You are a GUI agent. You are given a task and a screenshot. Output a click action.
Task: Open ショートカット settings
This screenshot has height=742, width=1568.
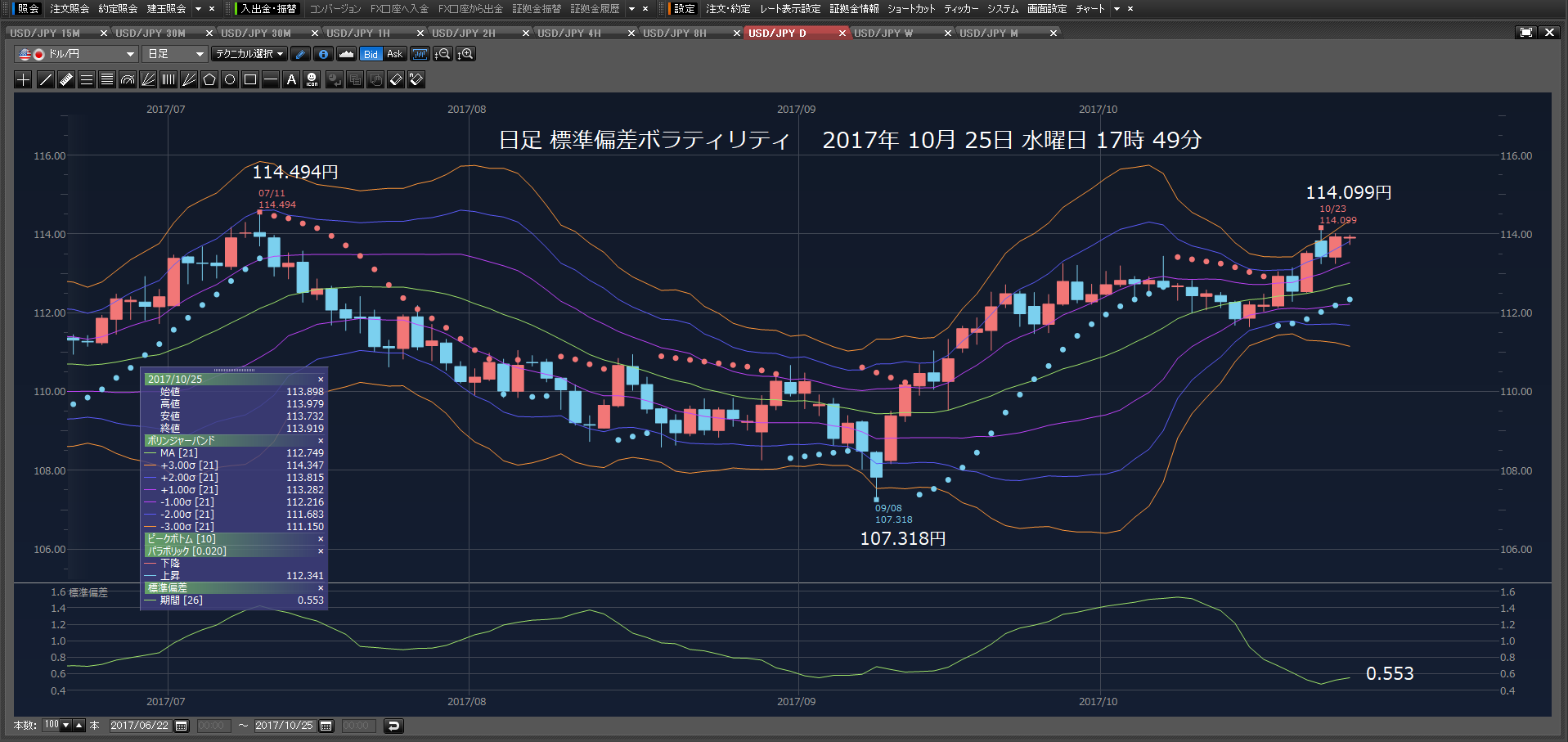coord(911,9)
